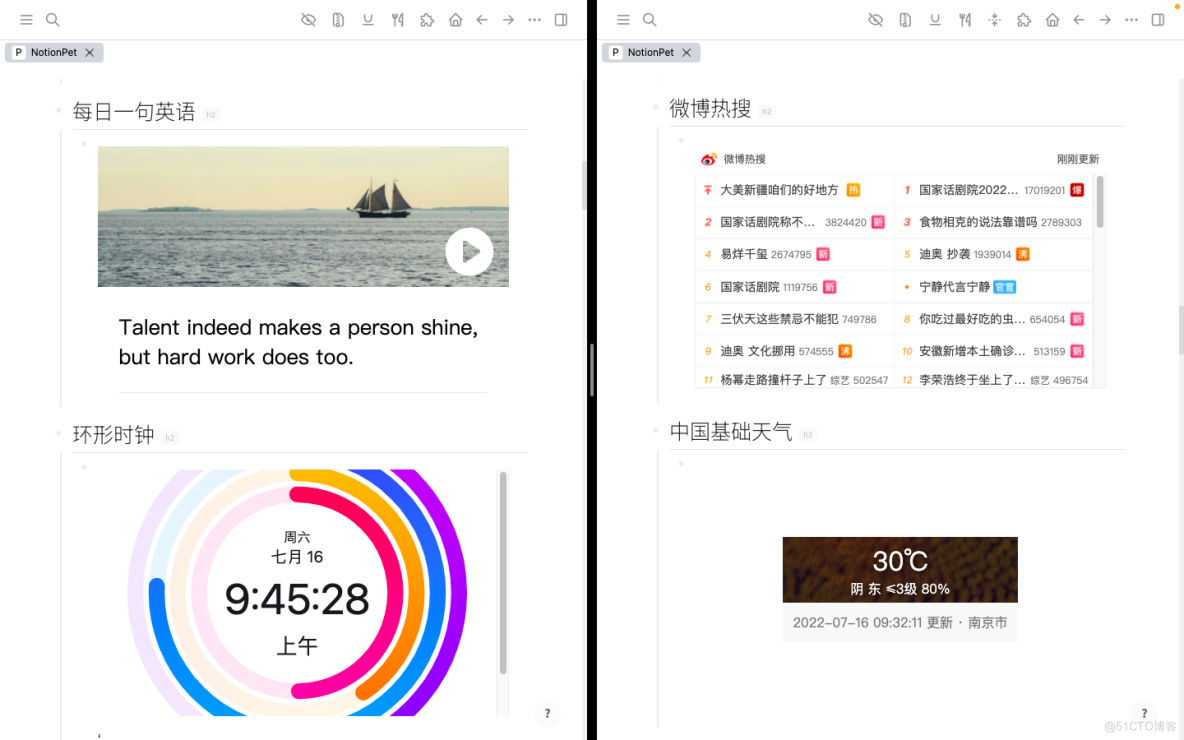
Task: Select the NotionPet tab above 微博热搜
Action: [650, 53]
